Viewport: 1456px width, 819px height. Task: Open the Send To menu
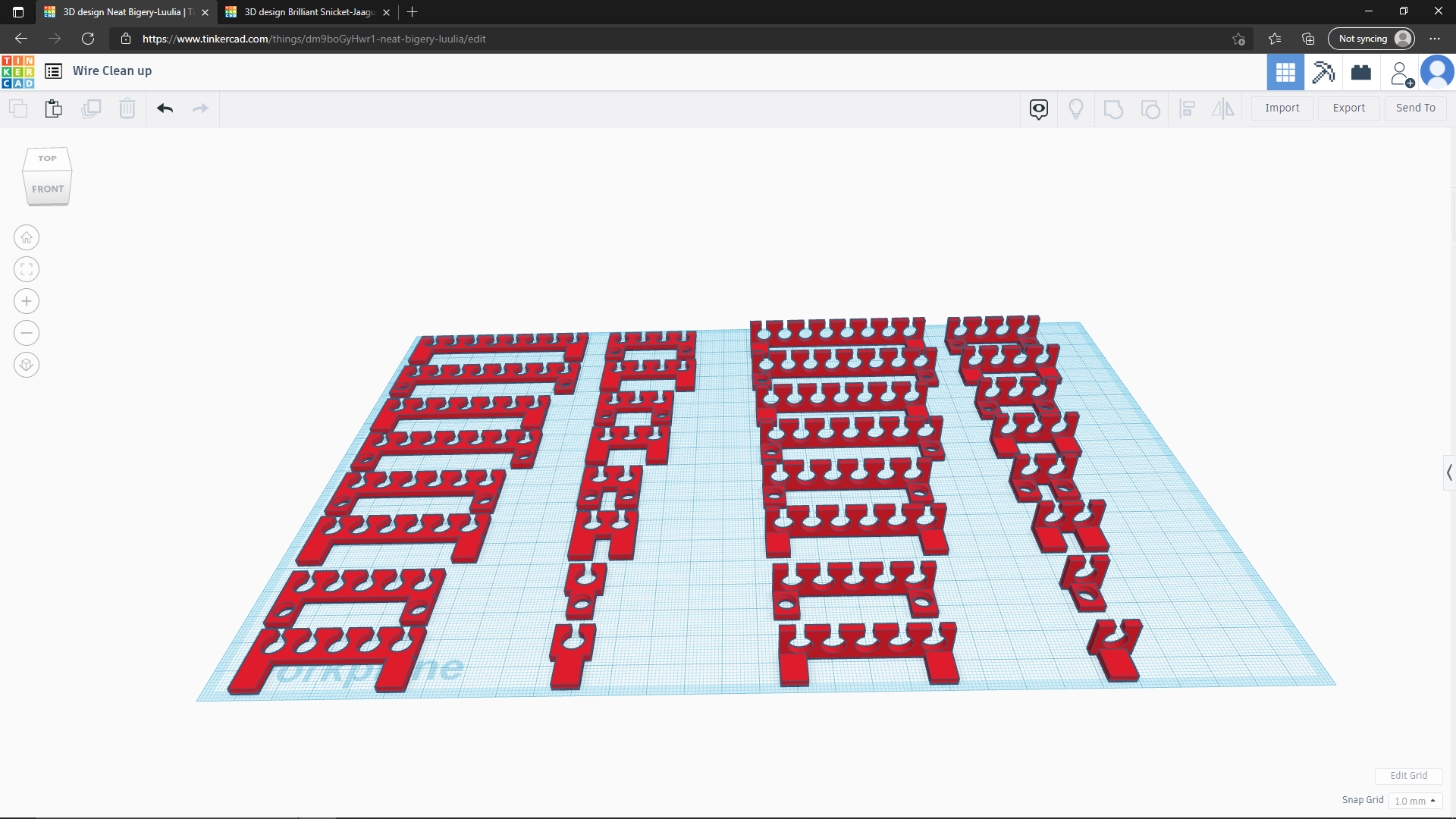[x=1415, y=108]
